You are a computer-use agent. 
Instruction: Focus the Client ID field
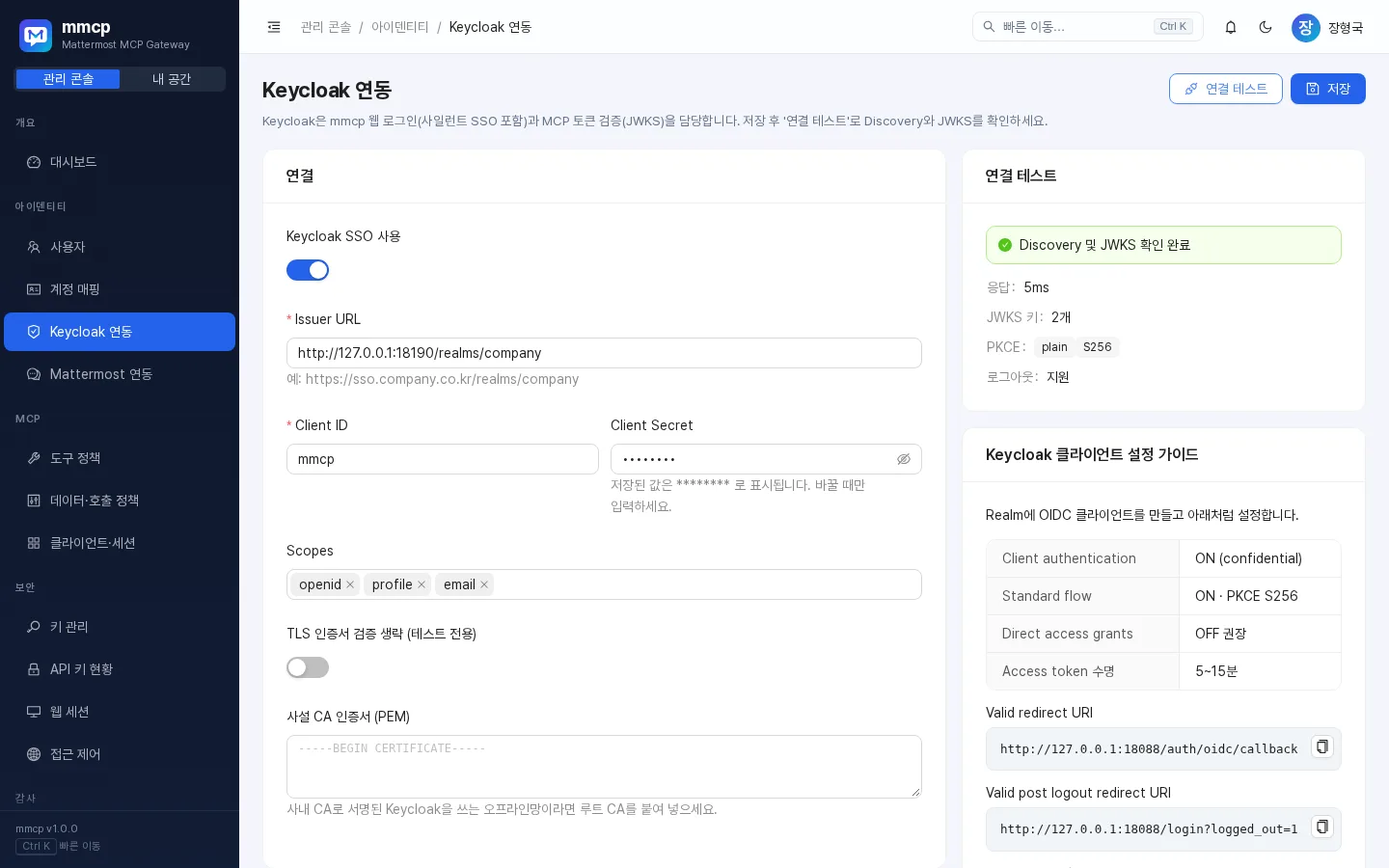coord(443,459)
